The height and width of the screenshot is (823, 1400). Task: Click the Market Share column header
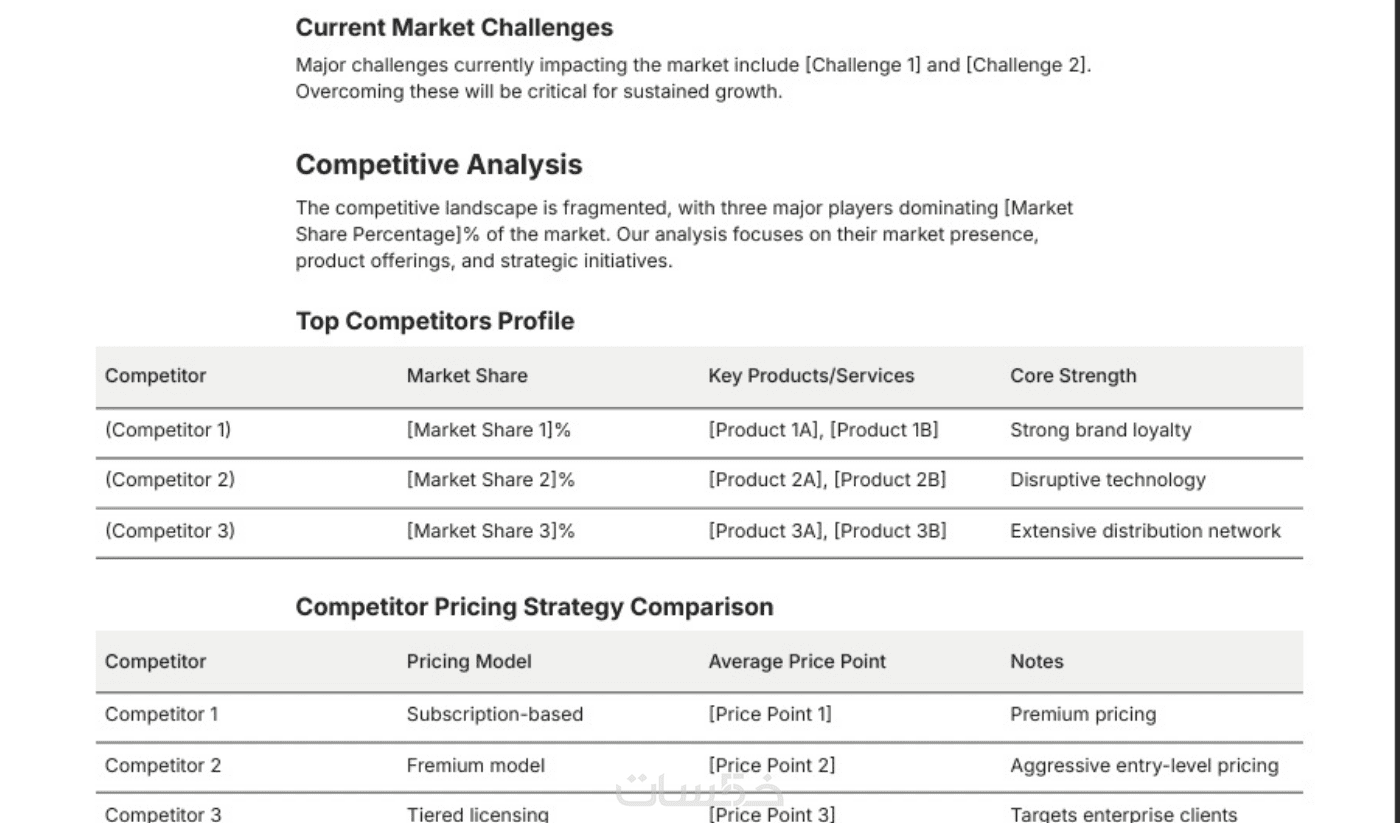click(x=466, y=376)
